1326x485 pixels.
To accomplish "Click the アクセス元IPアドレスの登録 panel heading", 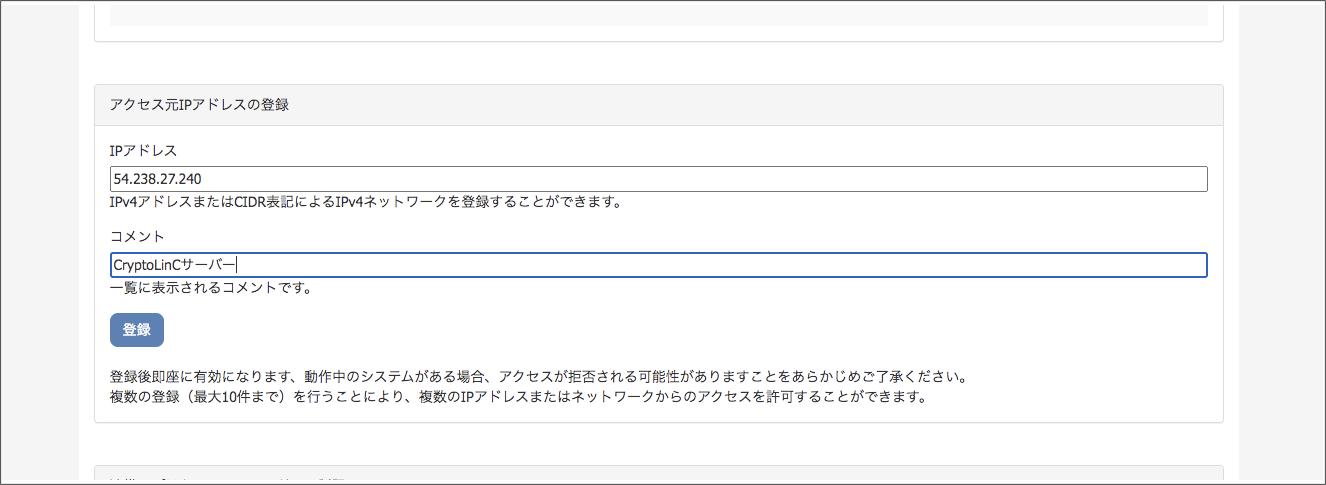I will coord(199,104).
